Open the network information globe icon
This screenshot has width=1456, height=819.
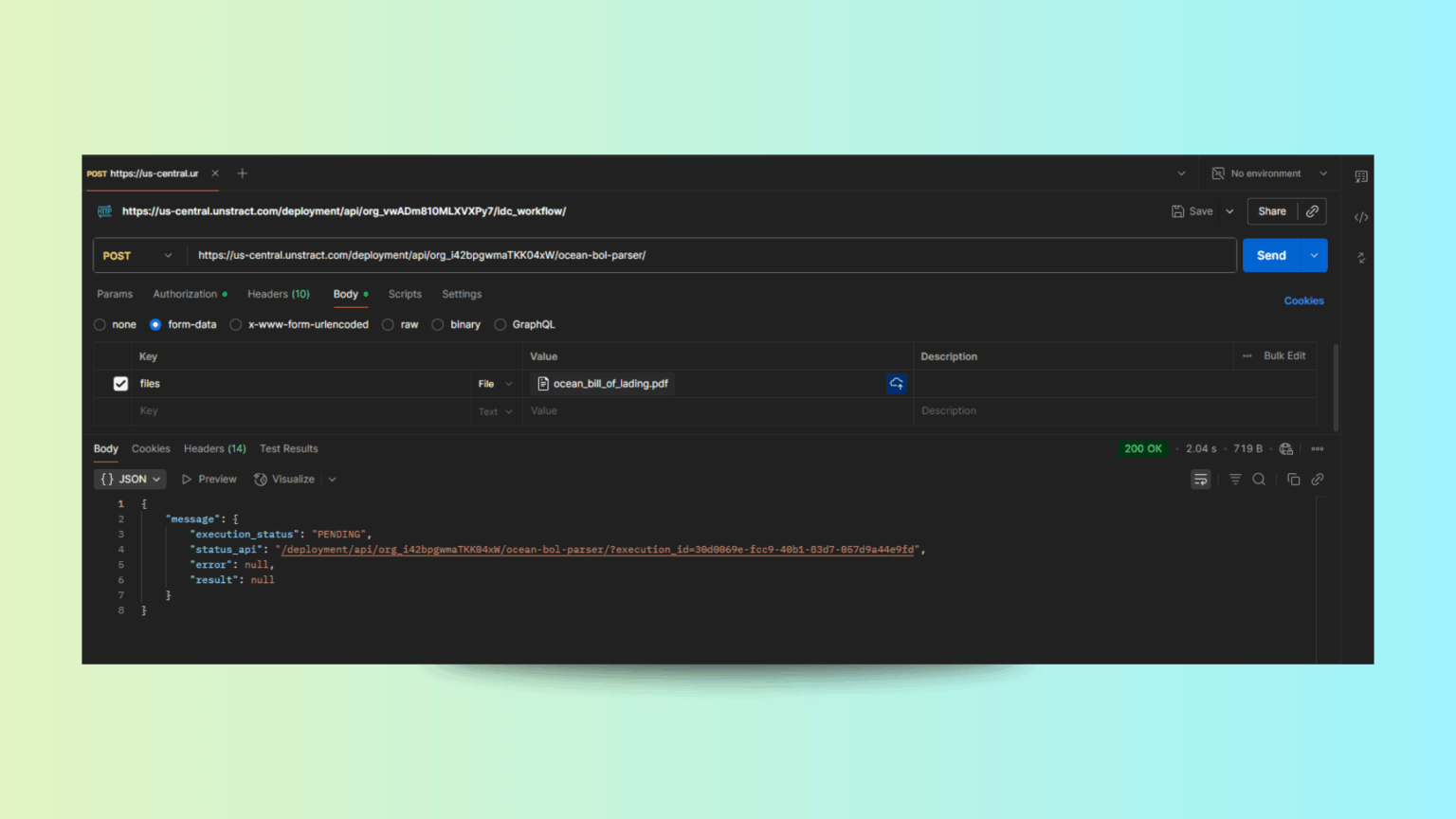click(1285, 448)
